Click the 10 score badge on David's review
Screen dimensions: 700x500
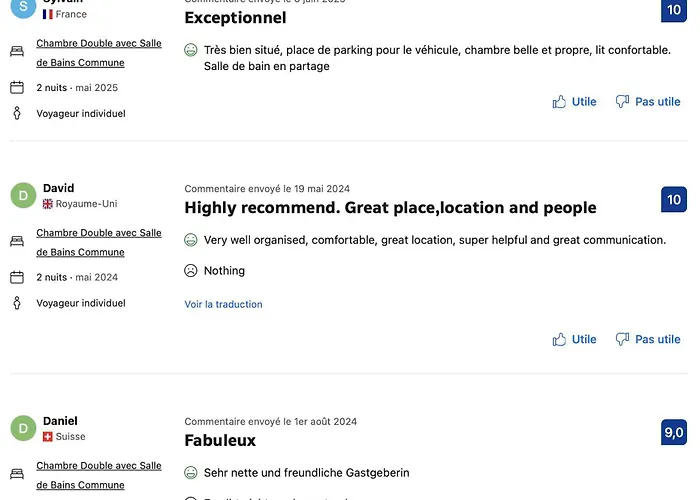click(x=674, y=199)
